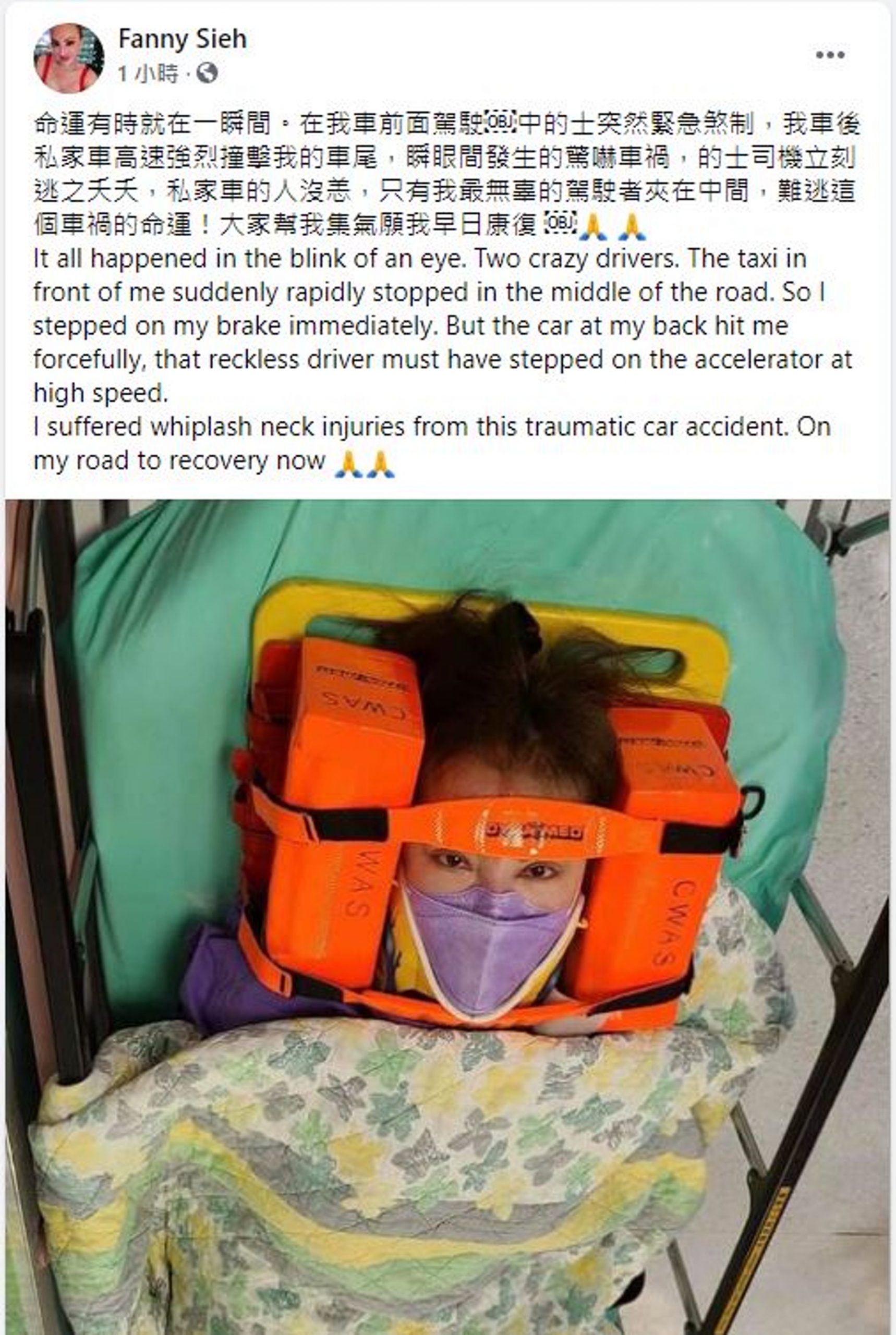Click the 1 小時 post timestamp
The height and width of the screenshot is (1335, 896).
pos(148,73)
